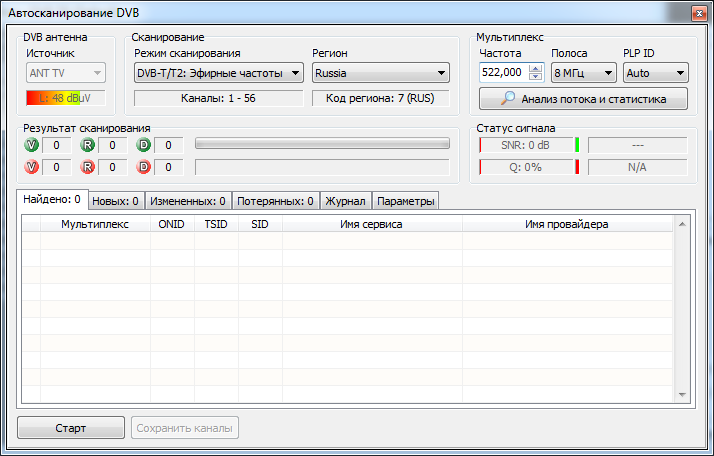Click the red D data channels icon
Screen dimensions: 714x456
pos(145,167)
